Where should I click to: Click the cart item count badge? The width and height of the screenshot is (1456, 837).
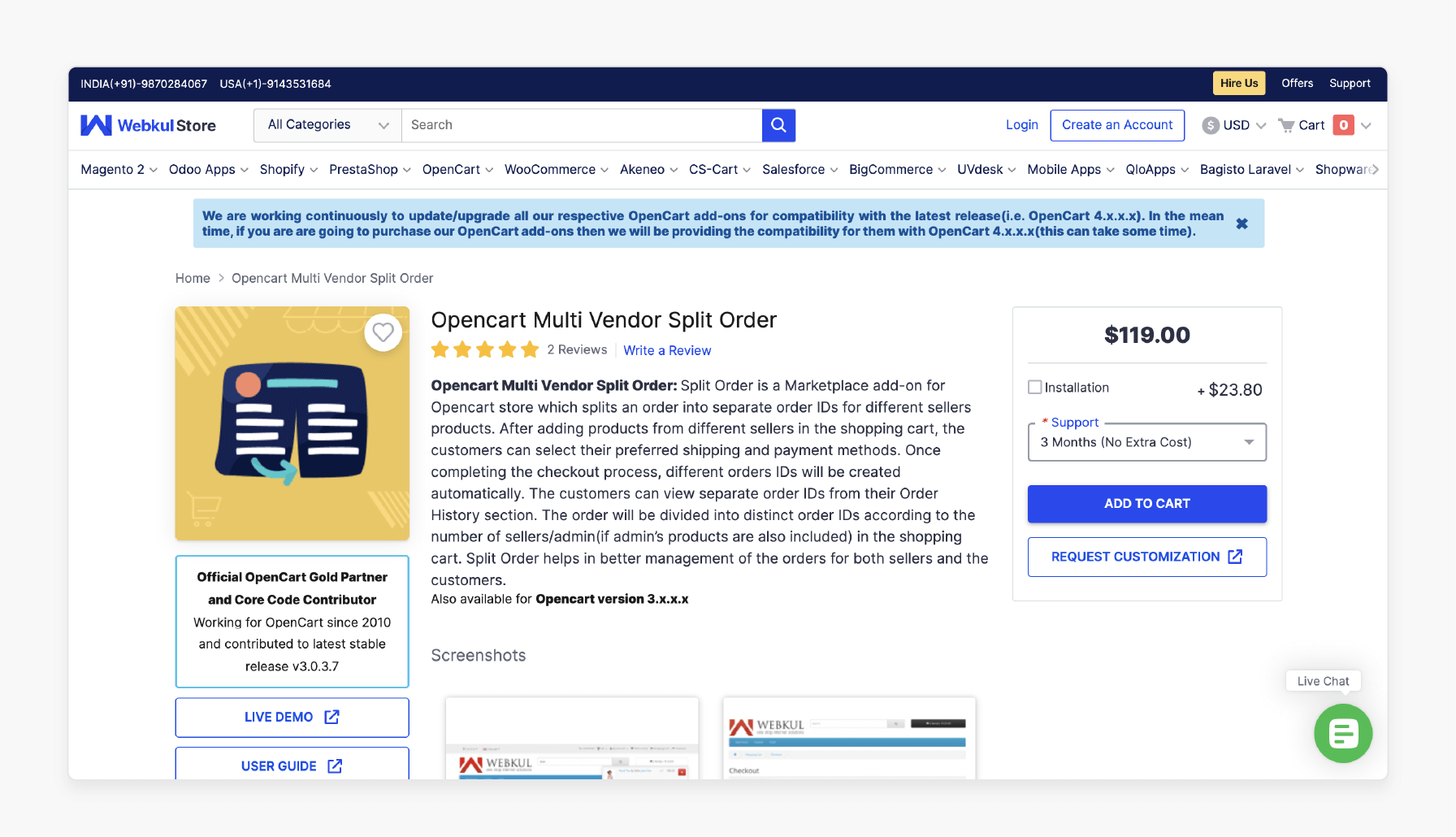point(1344,125)
